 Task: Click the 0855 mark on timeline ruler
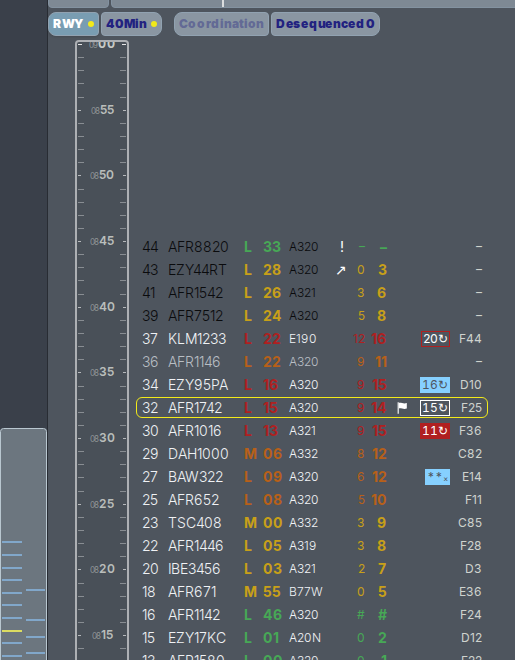(102, 110)
